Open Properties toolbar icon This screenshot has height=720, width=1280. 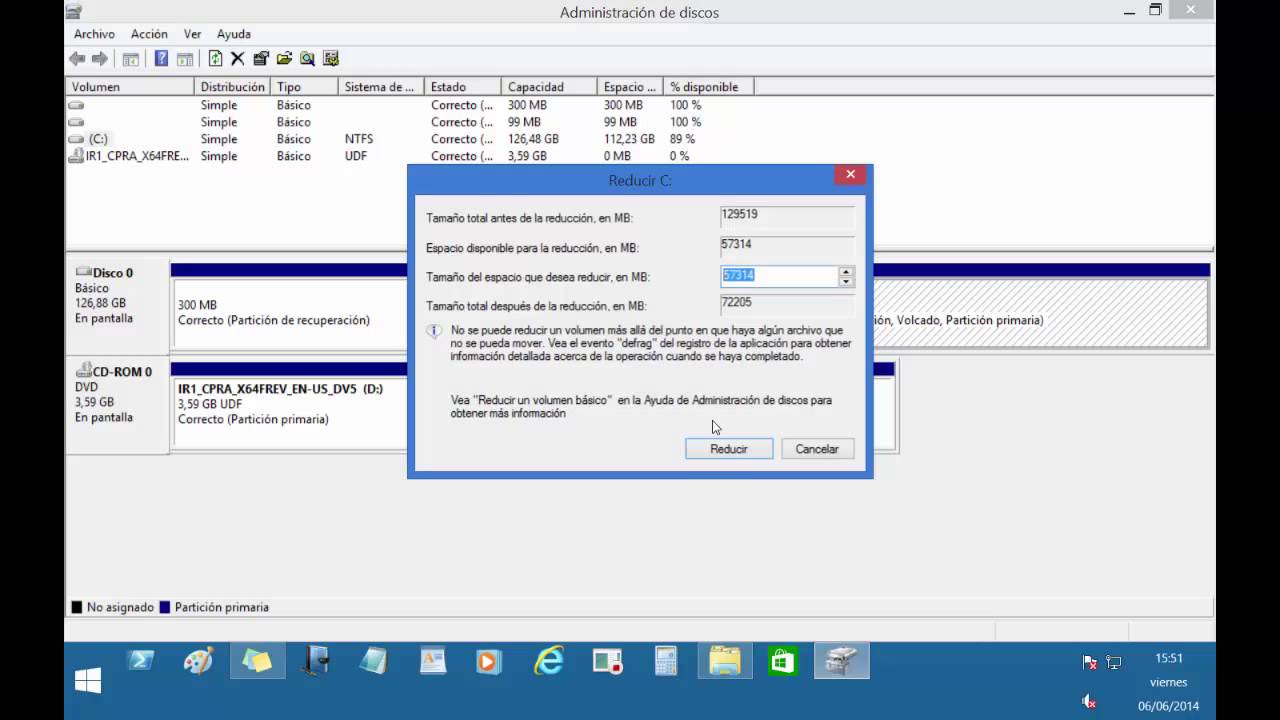261,59
